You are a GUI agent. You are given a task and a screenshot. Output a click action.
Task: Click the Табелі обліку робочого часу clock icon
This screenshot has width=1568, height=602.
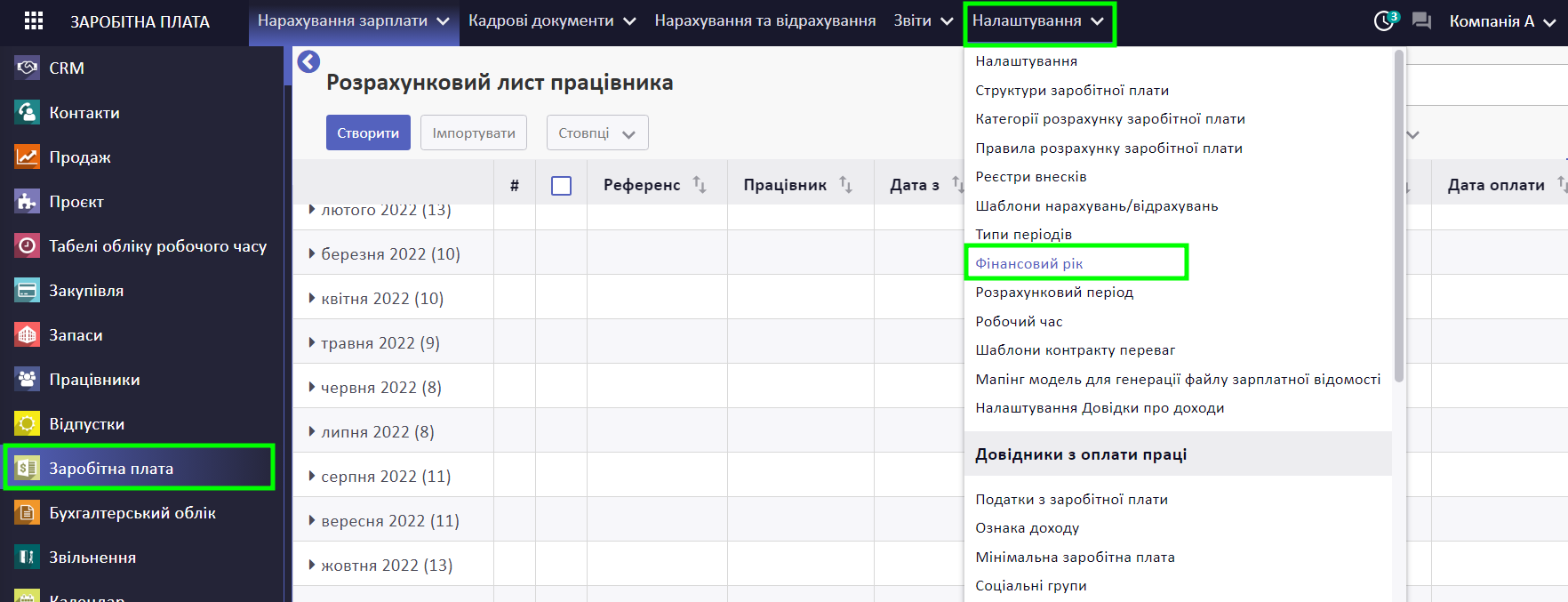28,245
